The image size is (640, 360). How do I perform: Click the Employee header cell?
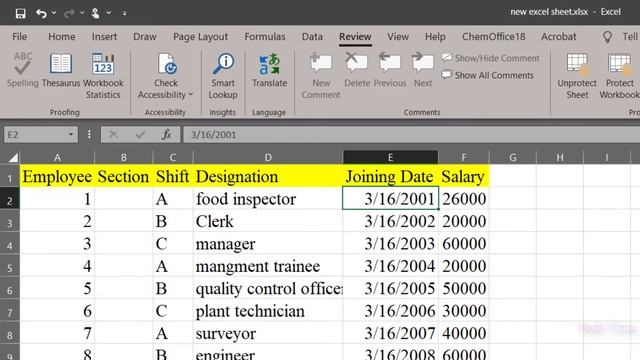tap(58, 176)
